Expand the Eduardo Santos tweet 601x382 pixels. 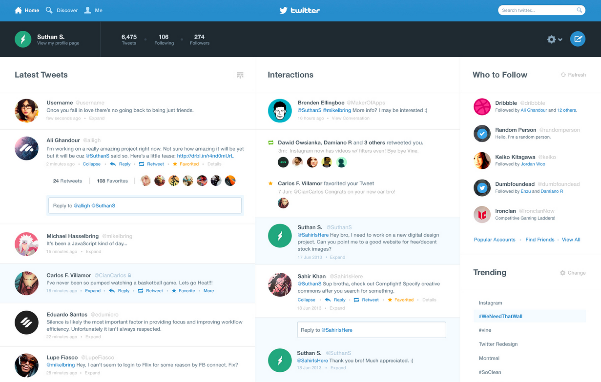click(x=93, y=337)
